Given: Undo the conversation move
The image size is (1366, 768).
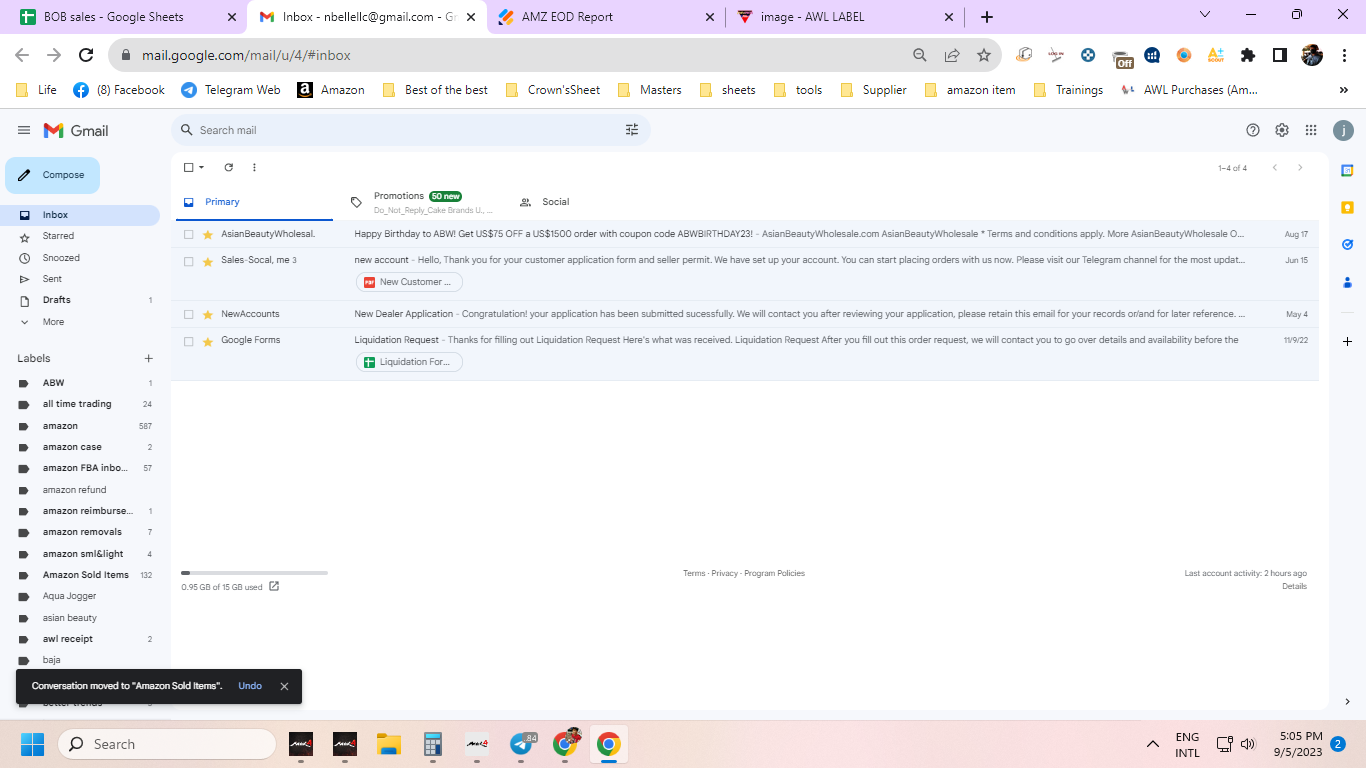Looking at the screenshot, I should coord(250,686).
